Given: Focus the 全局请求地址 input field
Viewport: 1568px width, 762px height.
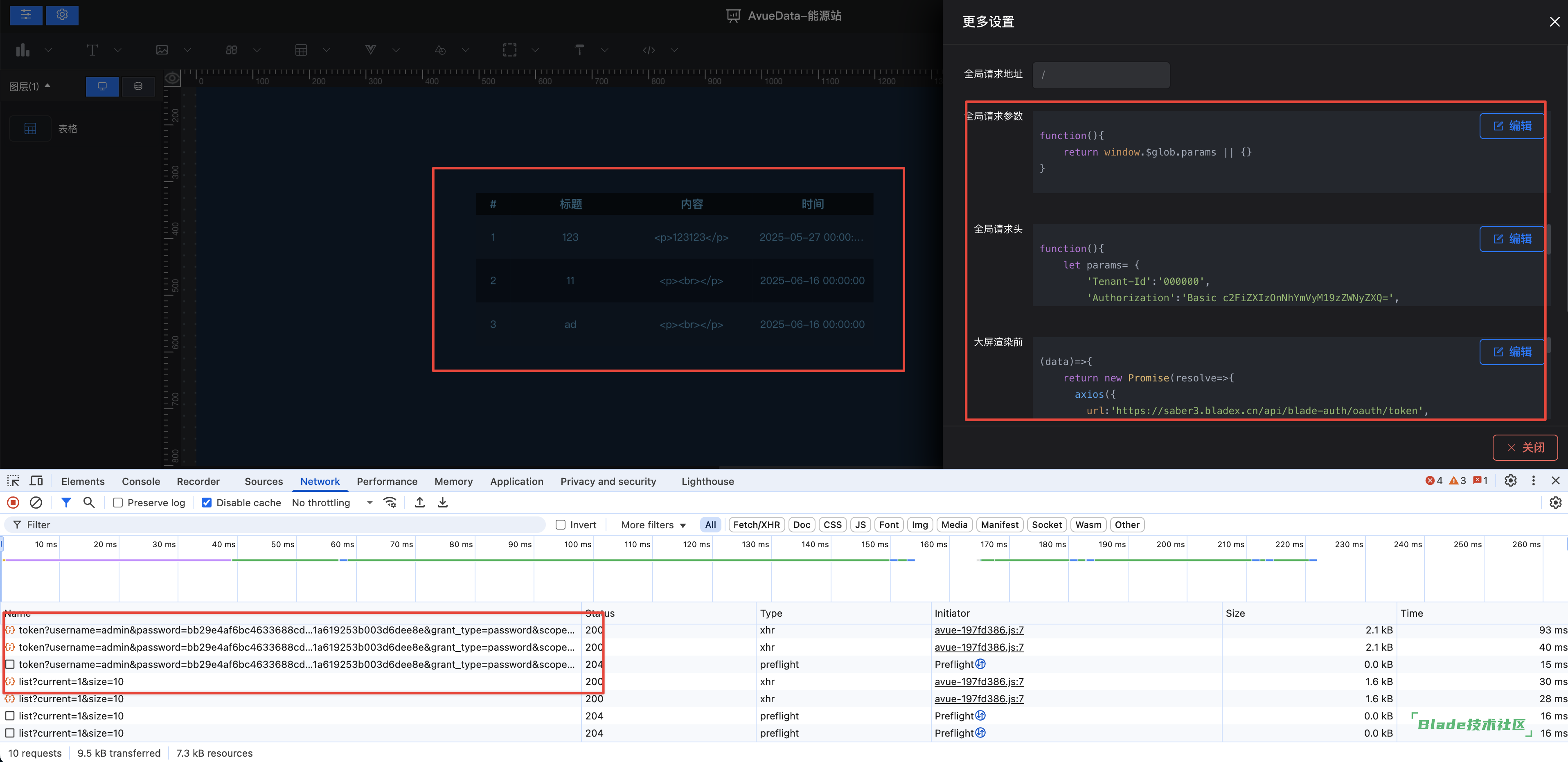Looking at the screenshot, I should 1101,75.
